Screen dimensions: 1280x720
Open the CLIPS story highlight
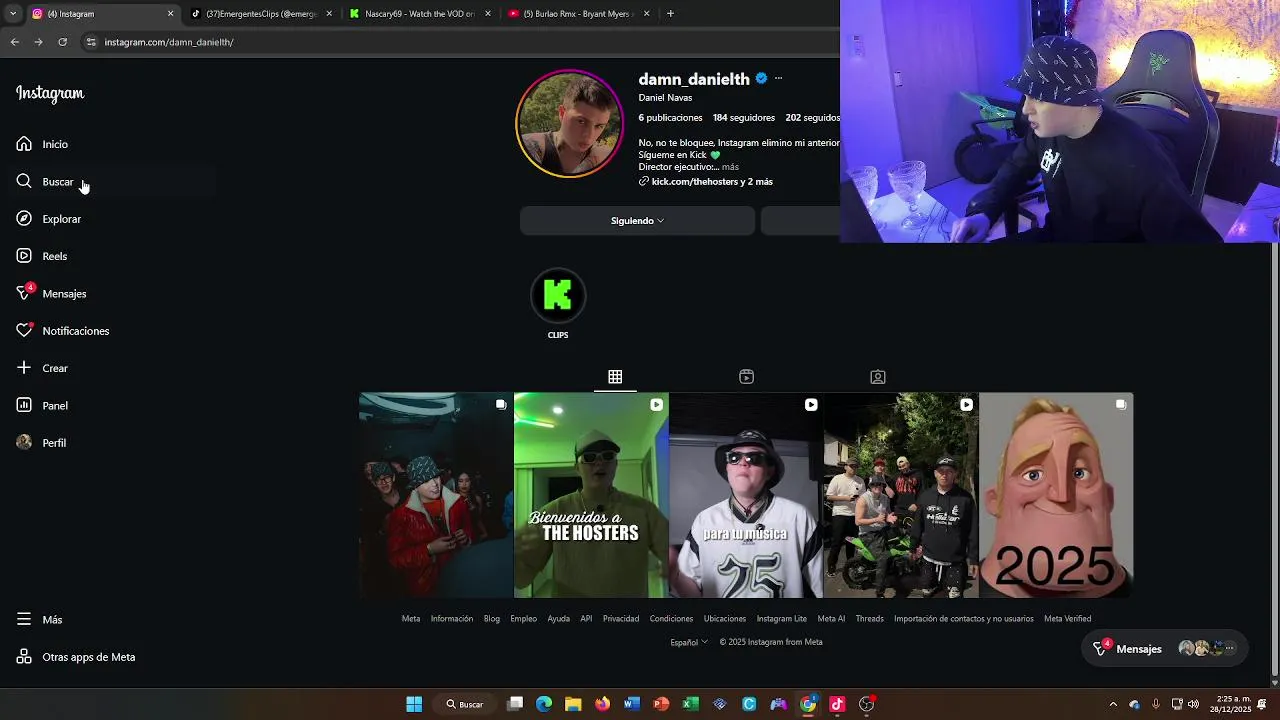point(558,304)
